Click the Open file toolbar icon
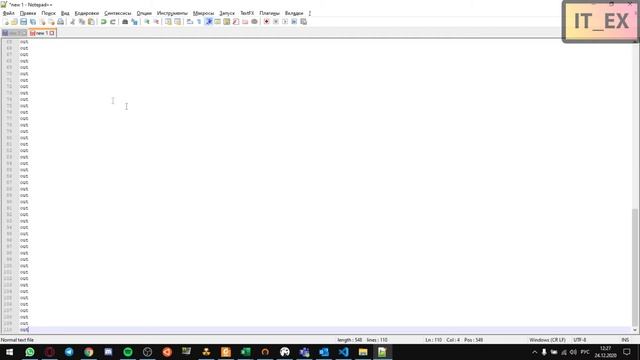The width and height of the screenshot is (640, 360). [x=14, y=22]
